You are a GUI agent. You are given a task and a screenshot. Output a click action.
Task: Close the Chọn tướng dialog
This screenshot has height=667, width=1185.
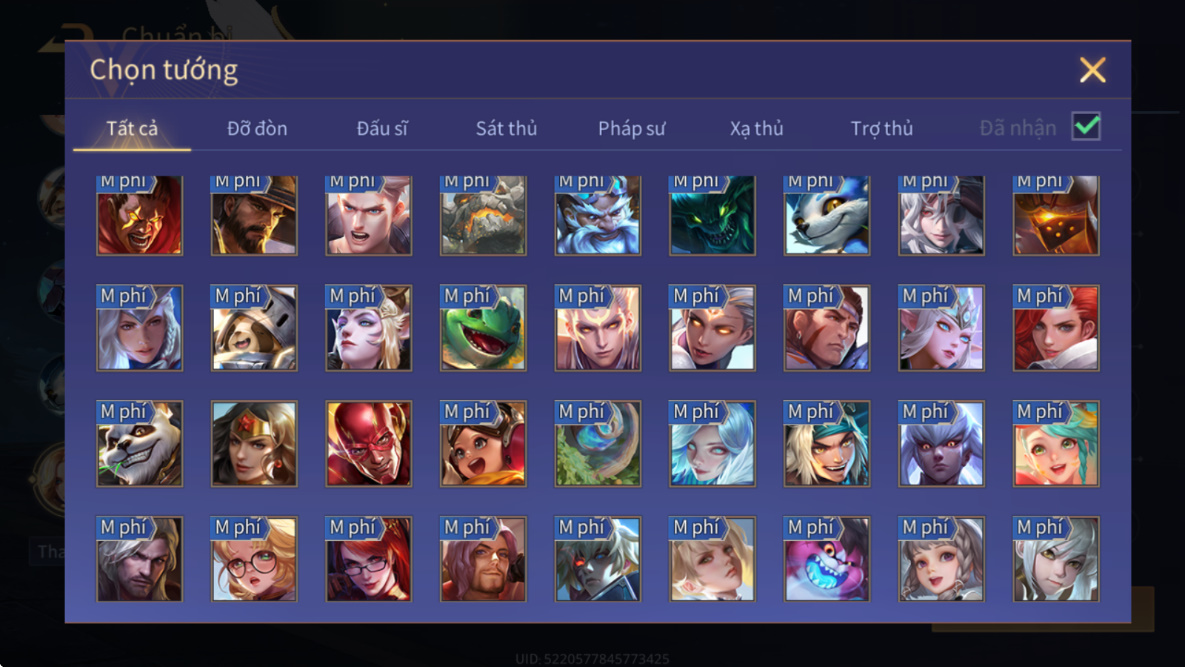(1092, 70)
